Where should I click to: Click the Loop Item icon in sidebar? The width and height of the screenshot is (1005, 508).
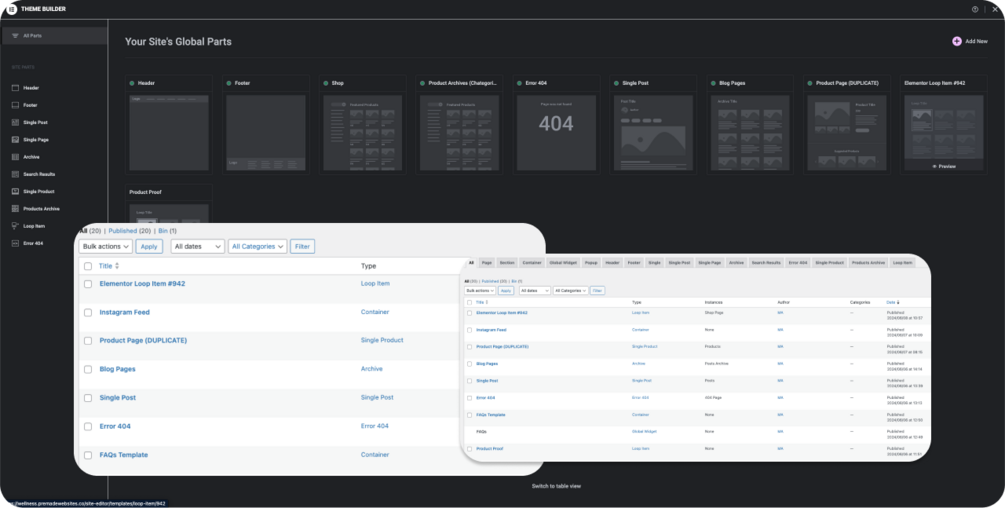15,226
